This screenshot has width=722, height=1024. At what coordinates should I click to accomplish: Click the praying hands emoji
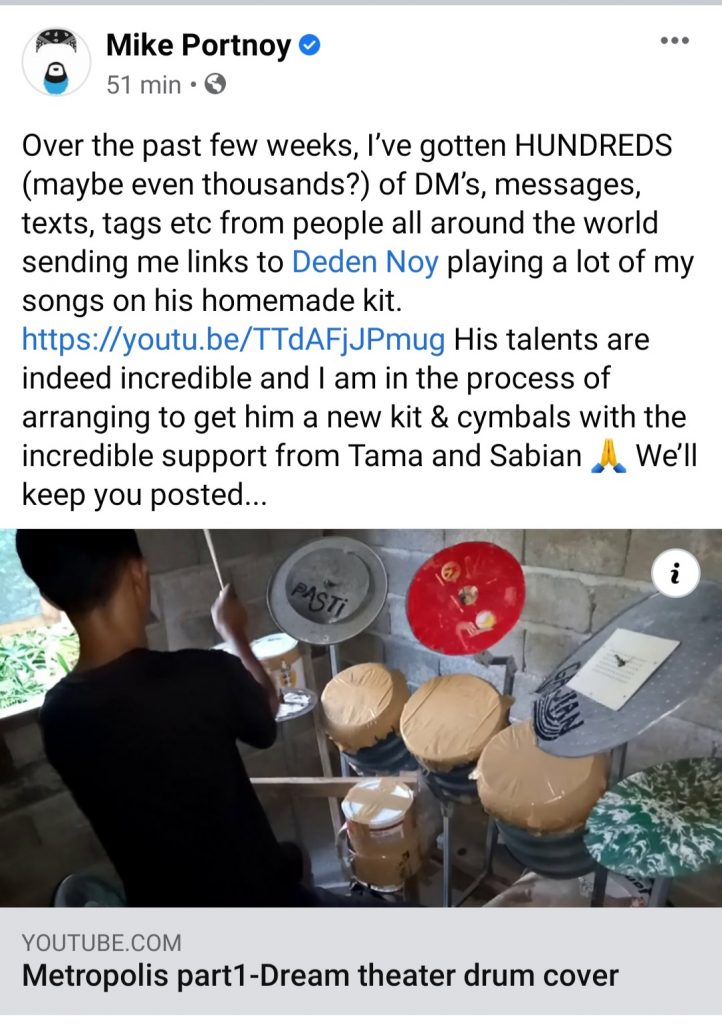[608, 456]
